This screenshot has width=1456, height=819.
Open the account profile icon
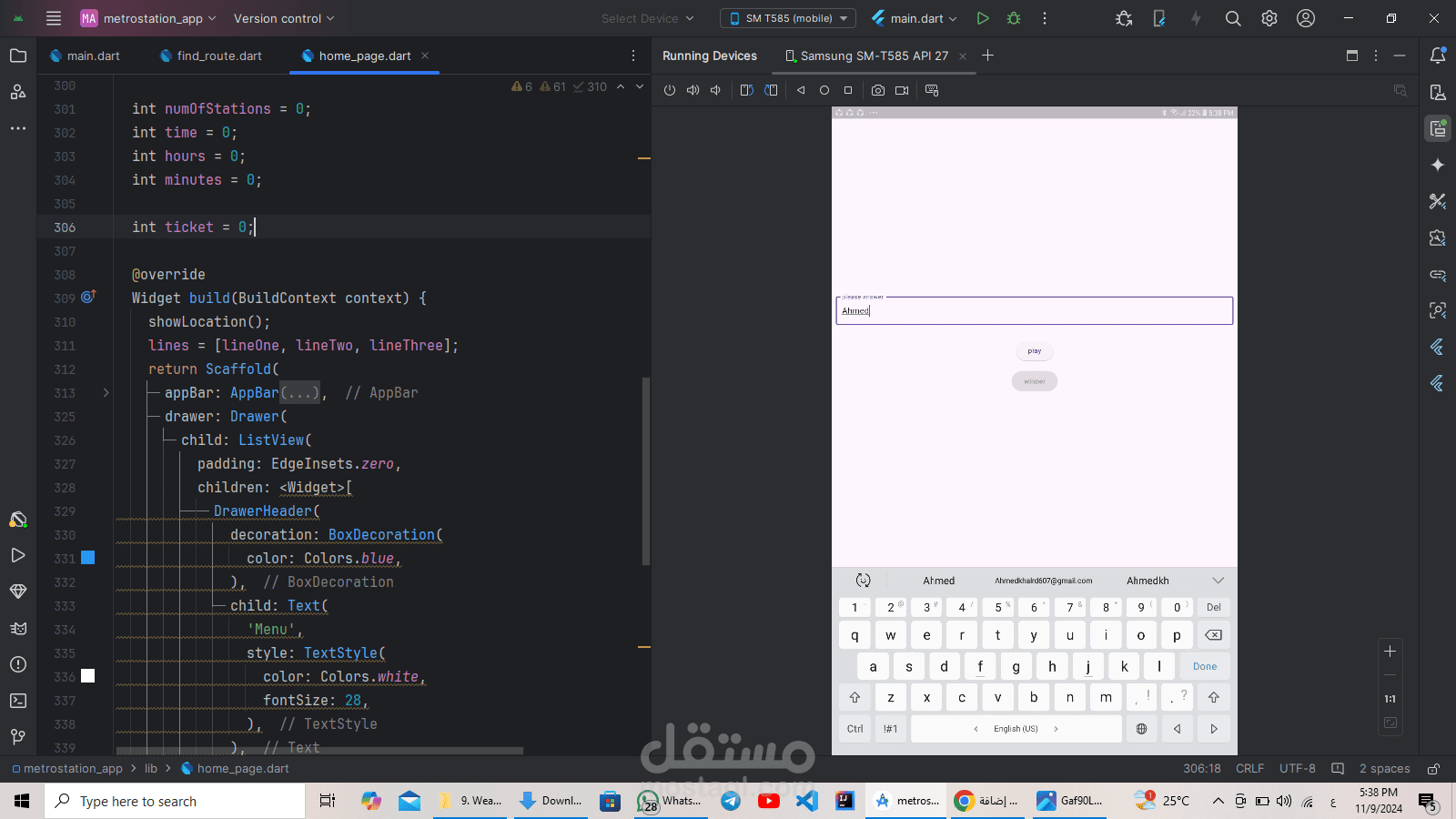coord(1306,18)
